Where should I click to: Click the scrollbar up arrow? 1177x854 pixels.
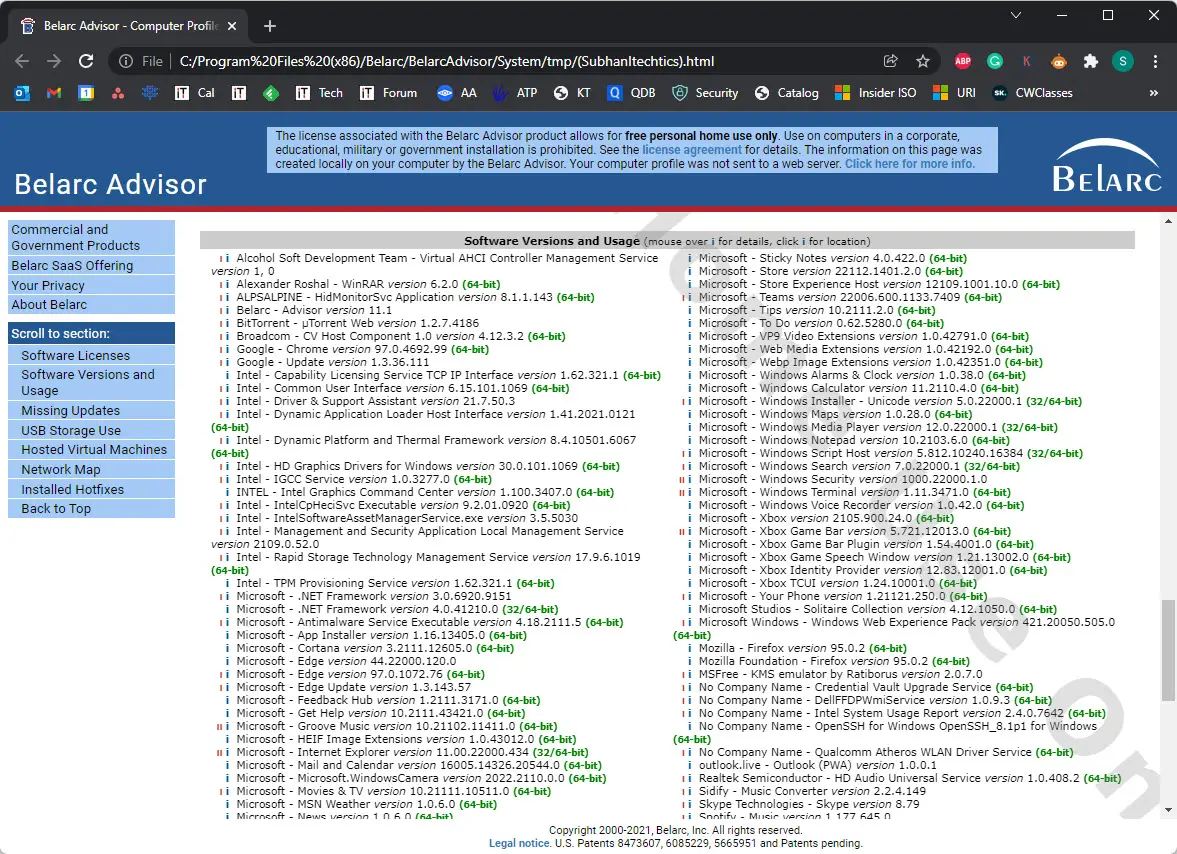click(1168, 222)
